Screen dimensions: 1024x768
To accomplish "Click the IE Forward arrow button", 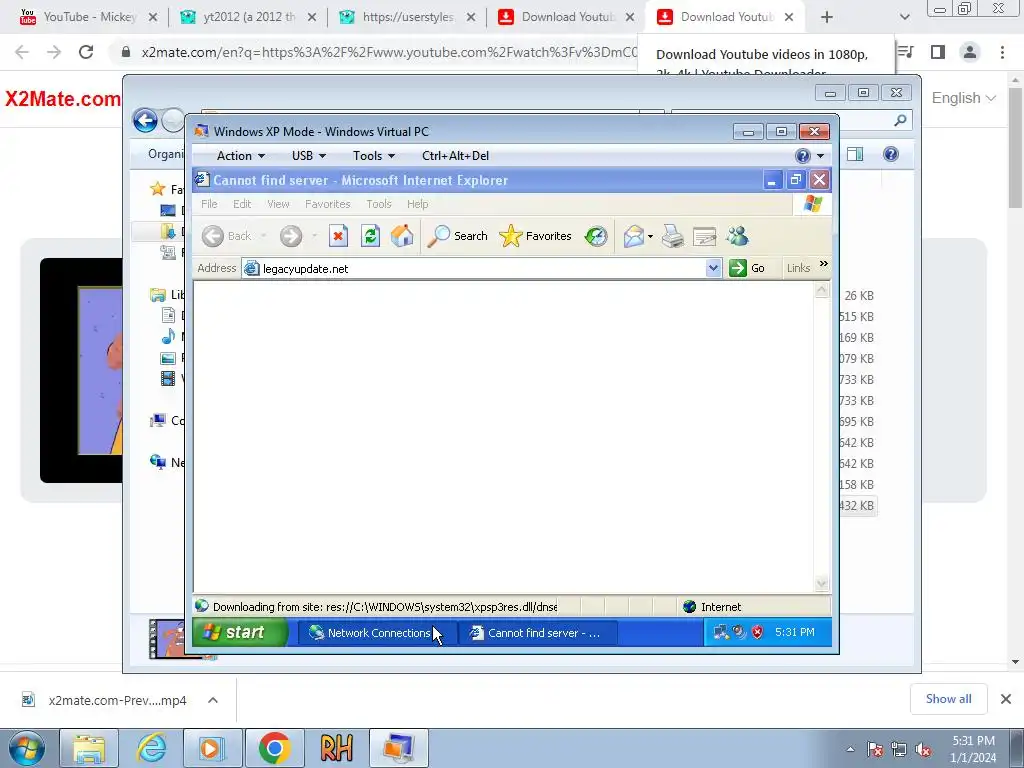I will click(291, 236).
